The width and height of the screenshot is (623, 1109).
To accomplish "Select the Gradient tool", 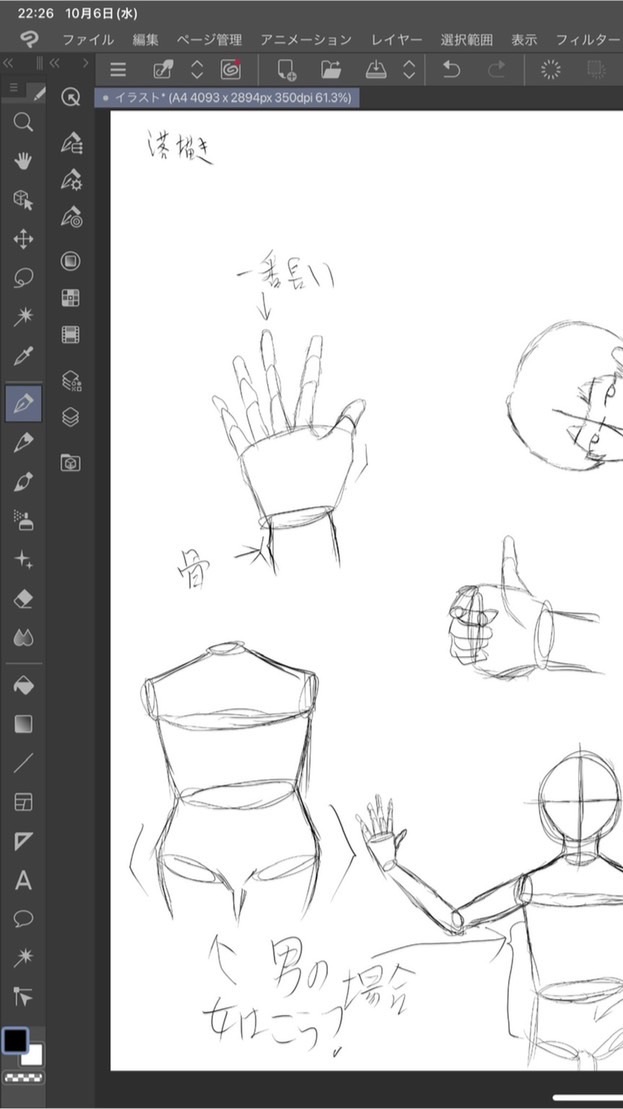I will coord(23,724).
